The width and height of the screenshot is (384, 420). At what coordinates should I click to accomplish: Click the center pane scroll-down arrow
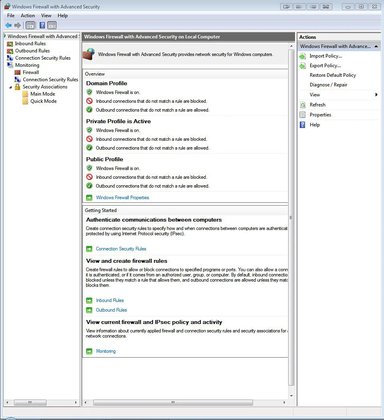291,396
